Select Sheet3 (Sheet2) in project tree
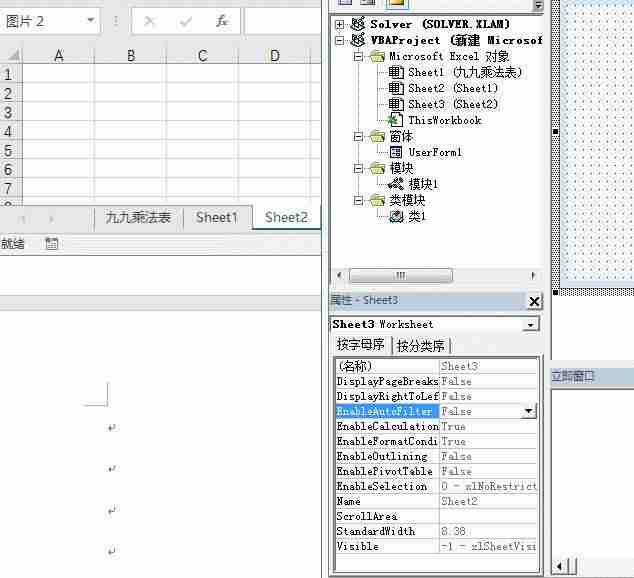 (x=453, y=104)
